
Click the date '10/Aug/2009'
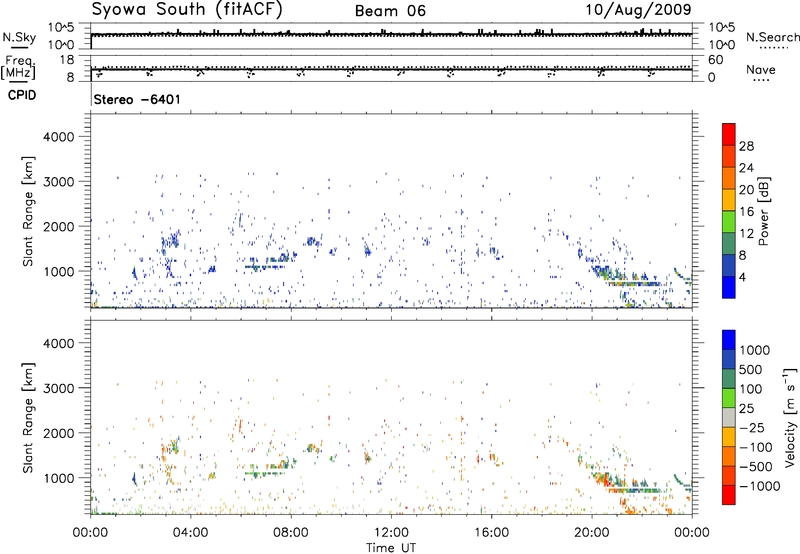(x=638, y=9)
